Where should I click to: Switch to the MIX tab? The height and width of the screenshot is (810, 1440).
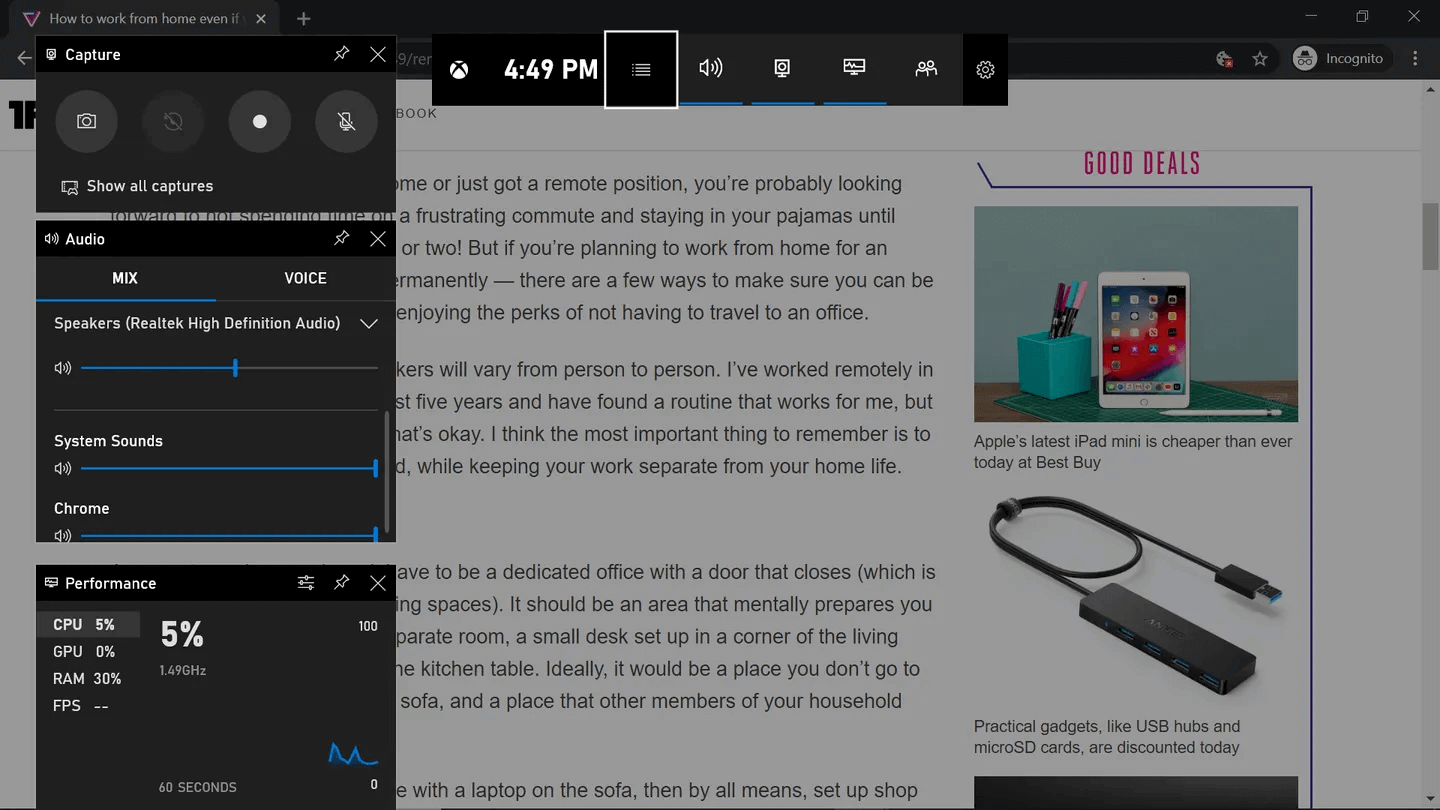pyautogui.click(x=125, y=278)
